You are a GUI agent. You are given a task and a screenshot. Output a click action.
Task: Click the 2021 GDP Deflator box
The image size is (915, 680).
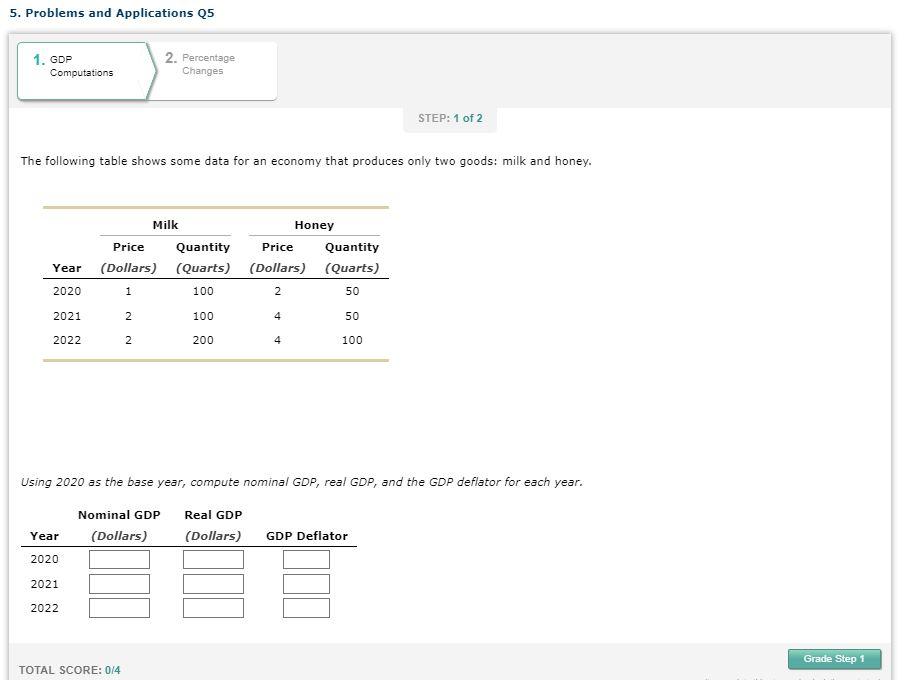pyautogui.click(x=306, y=584)
